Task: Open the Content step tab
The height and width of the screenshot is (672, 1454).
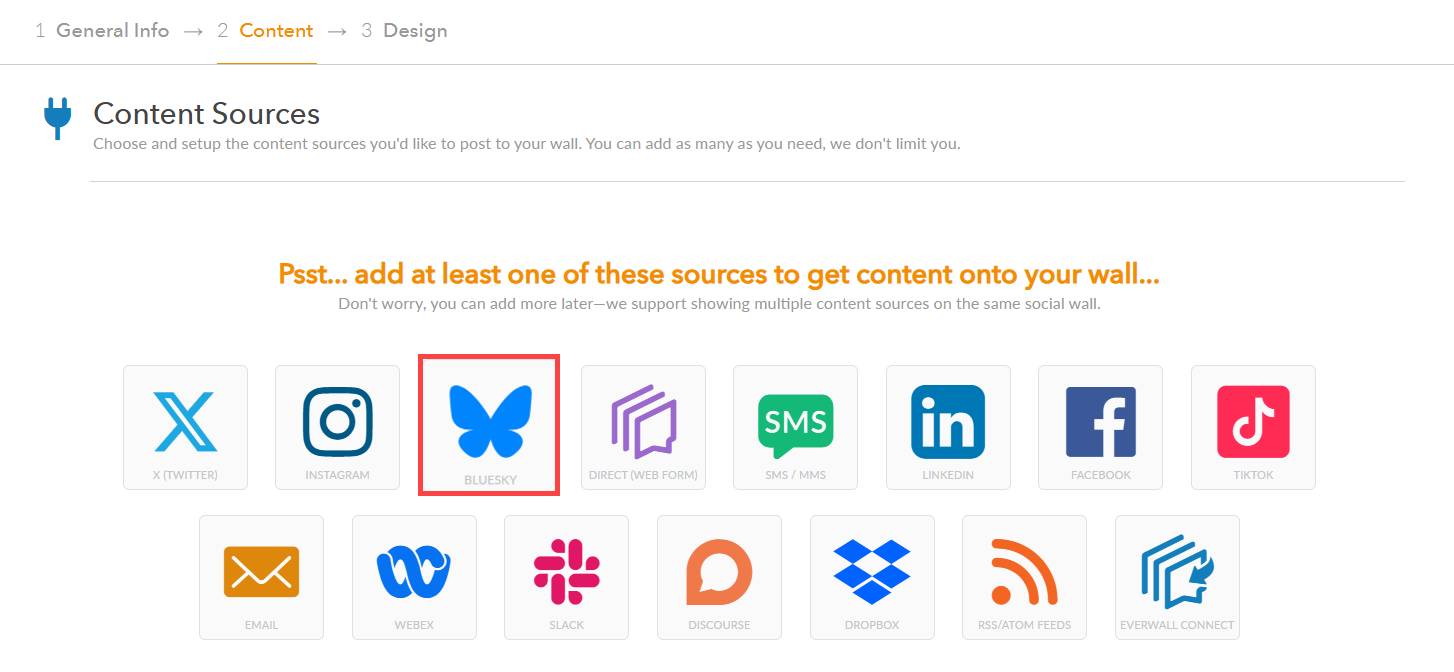Action: click(x=266, y=31)
